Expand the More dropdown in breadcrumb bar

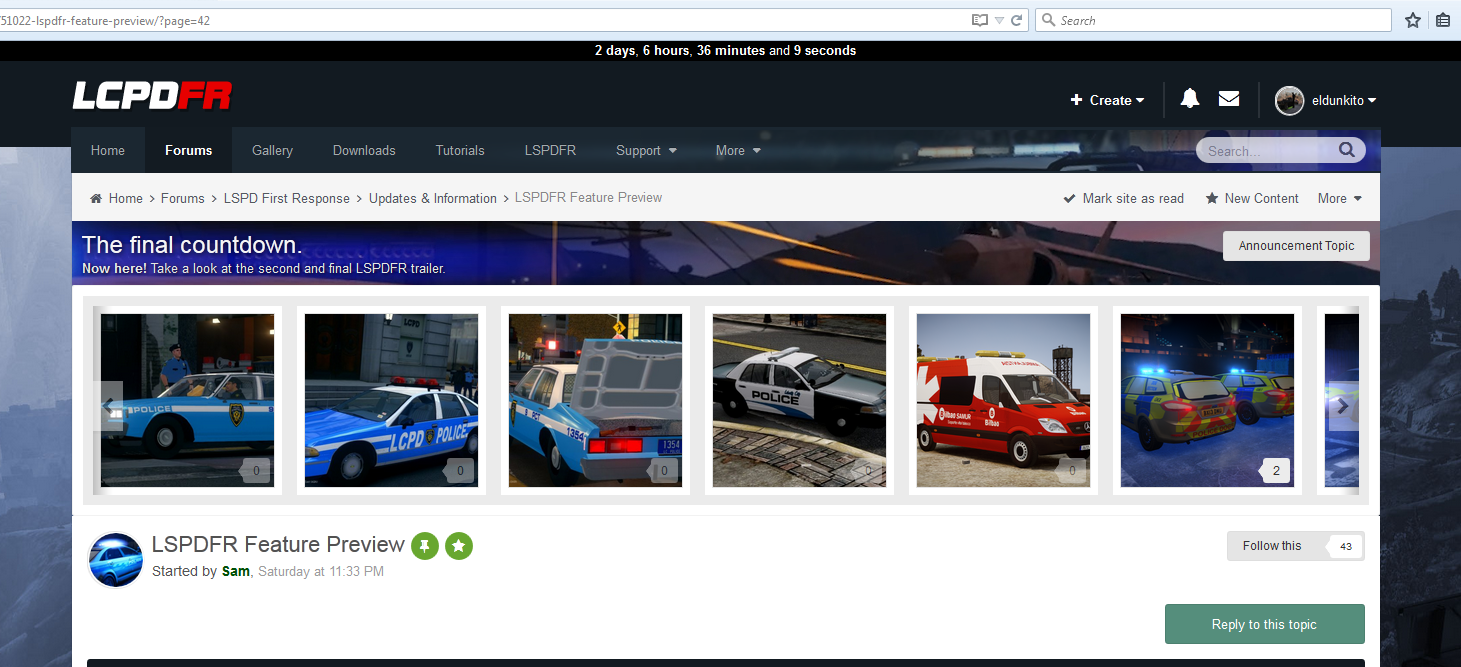click(1340, 198)
